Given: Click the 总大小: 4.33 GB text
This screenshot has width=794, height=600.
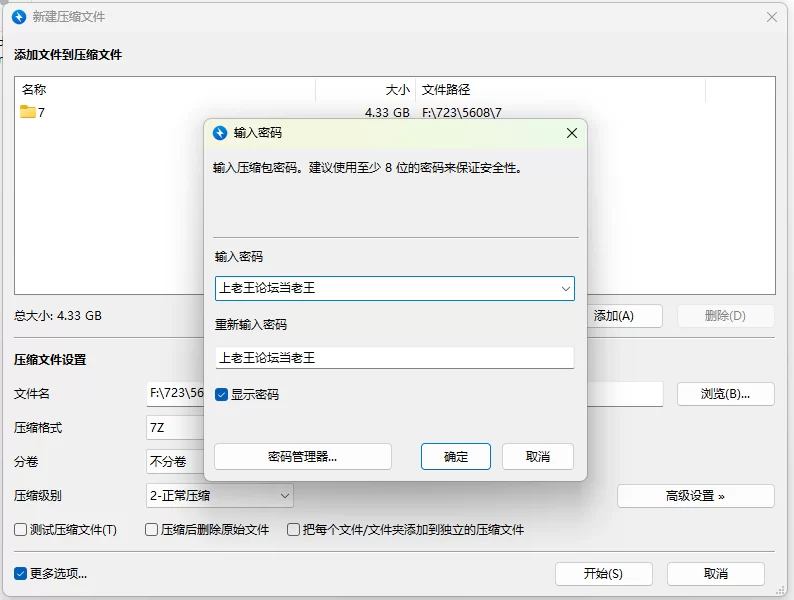Looking at the screenshot, I should point(58,315).
